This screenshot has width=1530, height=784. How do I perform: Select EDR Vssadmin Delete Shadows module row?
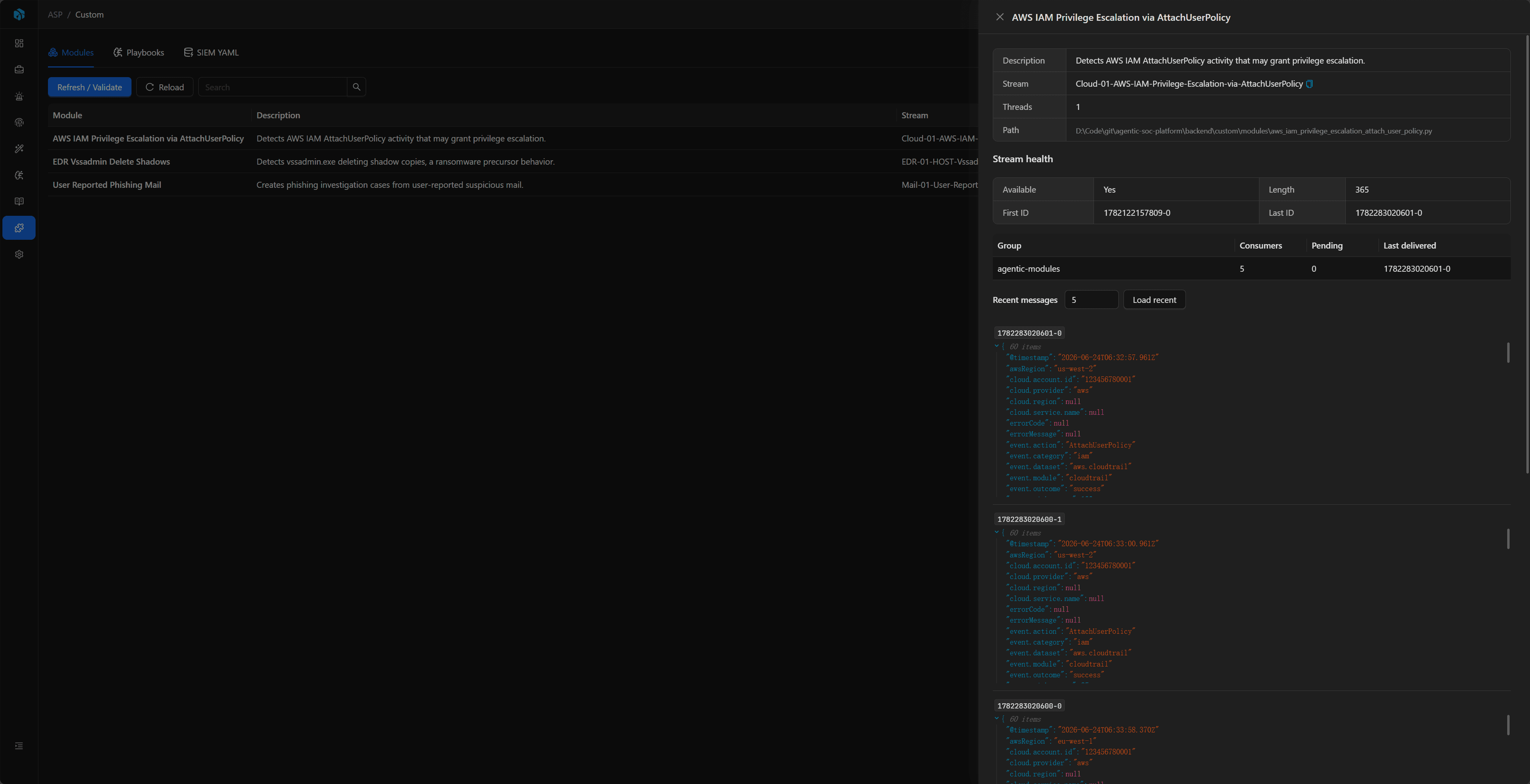point(512,161)
